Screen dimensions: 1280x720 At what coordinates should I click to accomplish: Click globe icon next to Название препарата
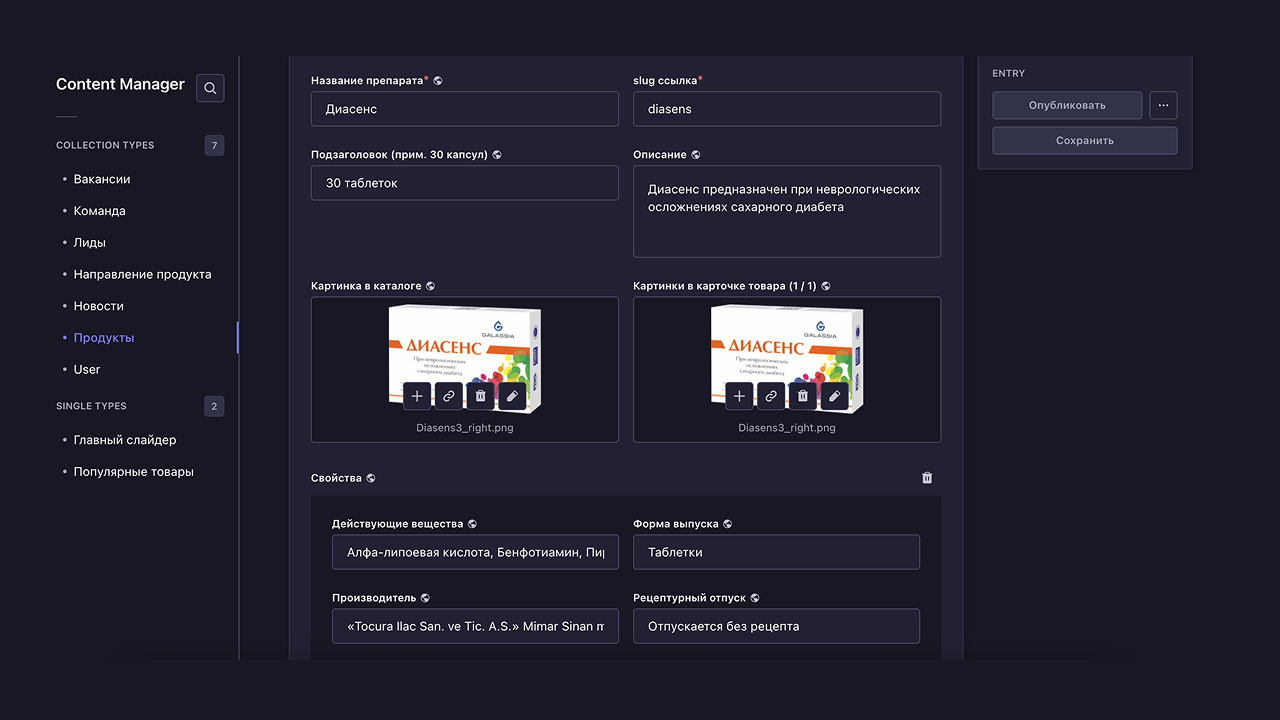438,80
